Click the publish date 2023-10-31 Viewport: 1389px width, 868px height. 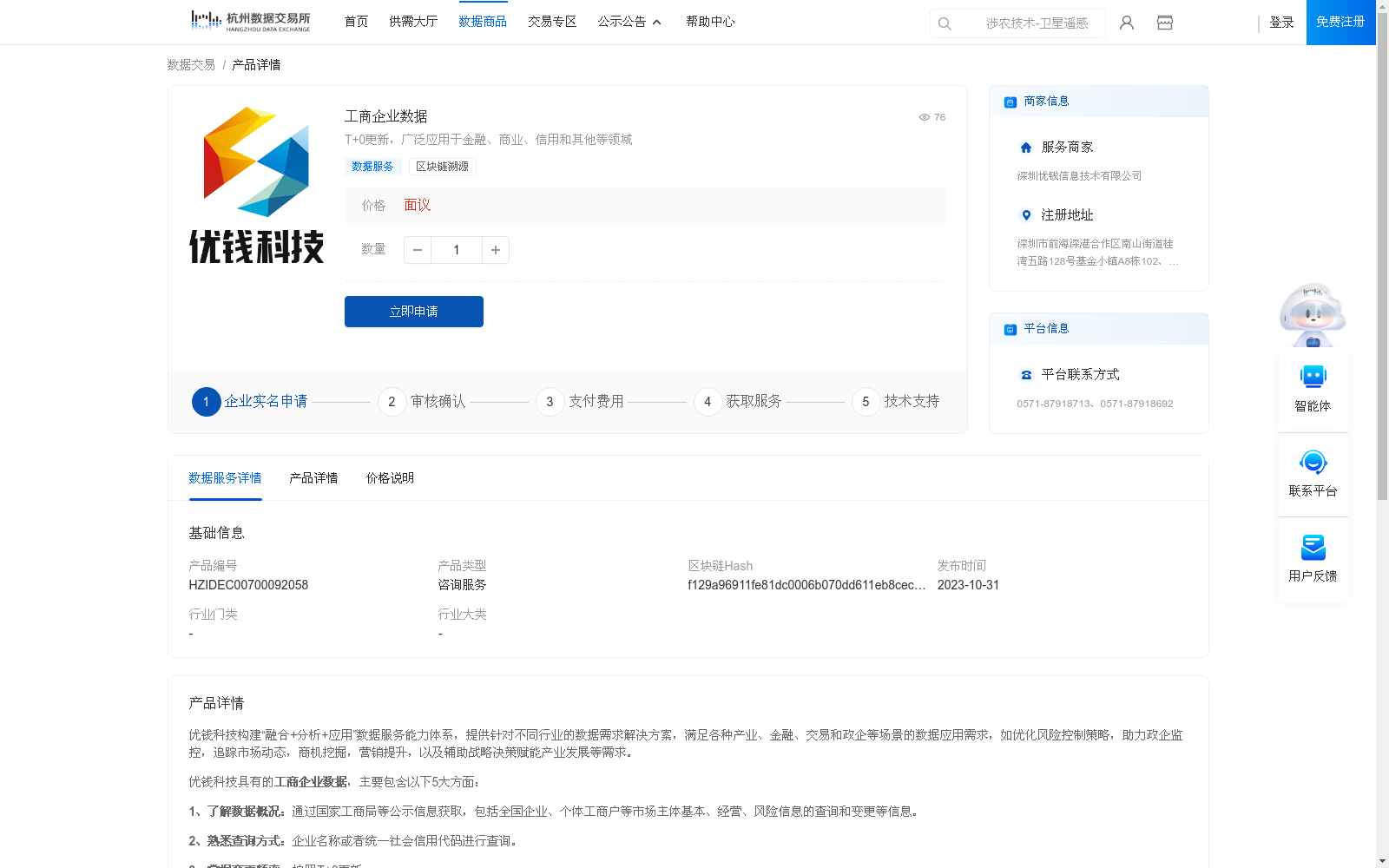point(968,585)
